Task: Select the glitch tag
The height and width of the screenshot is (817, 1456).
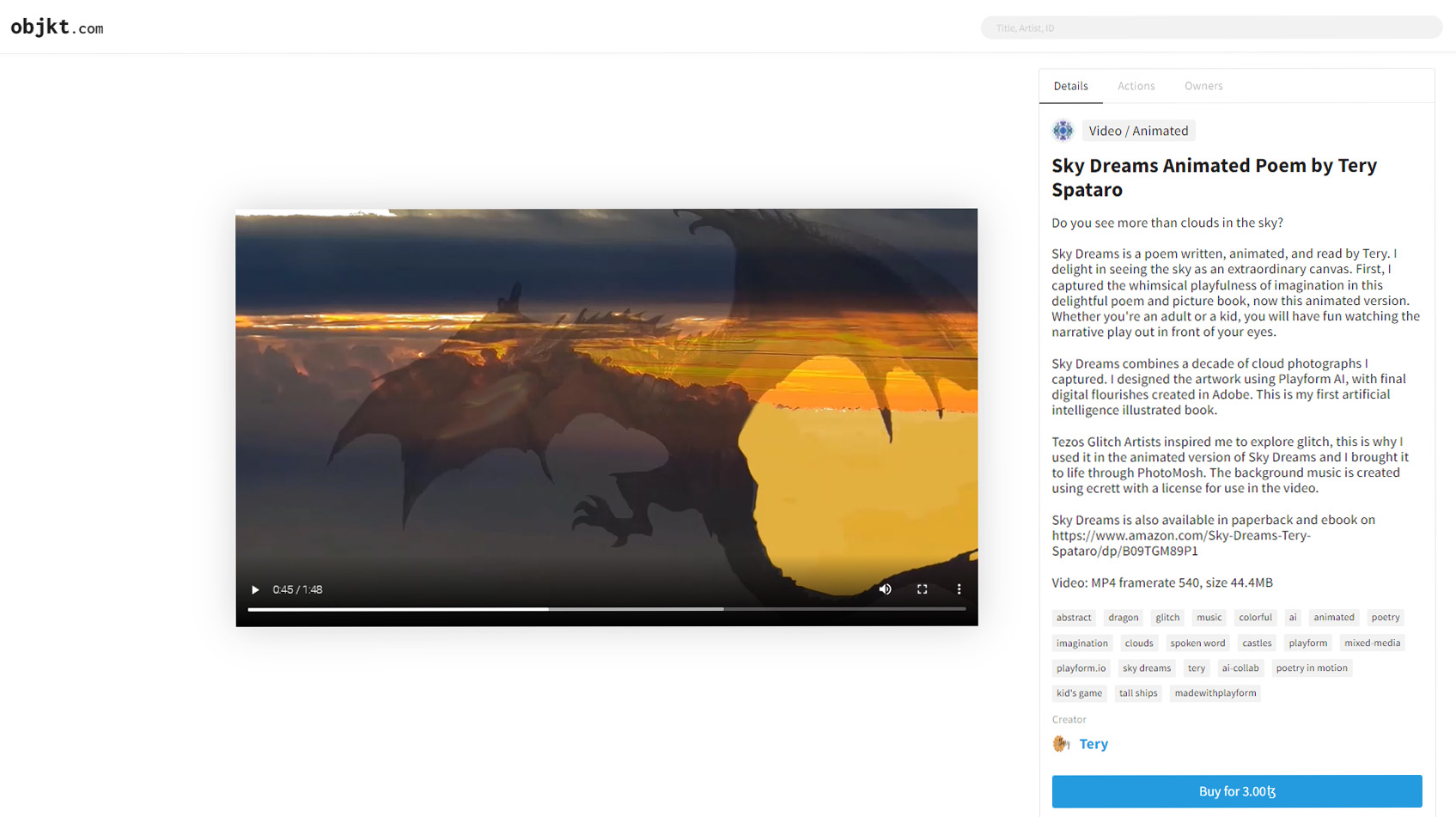Action: click(1167, 618)
